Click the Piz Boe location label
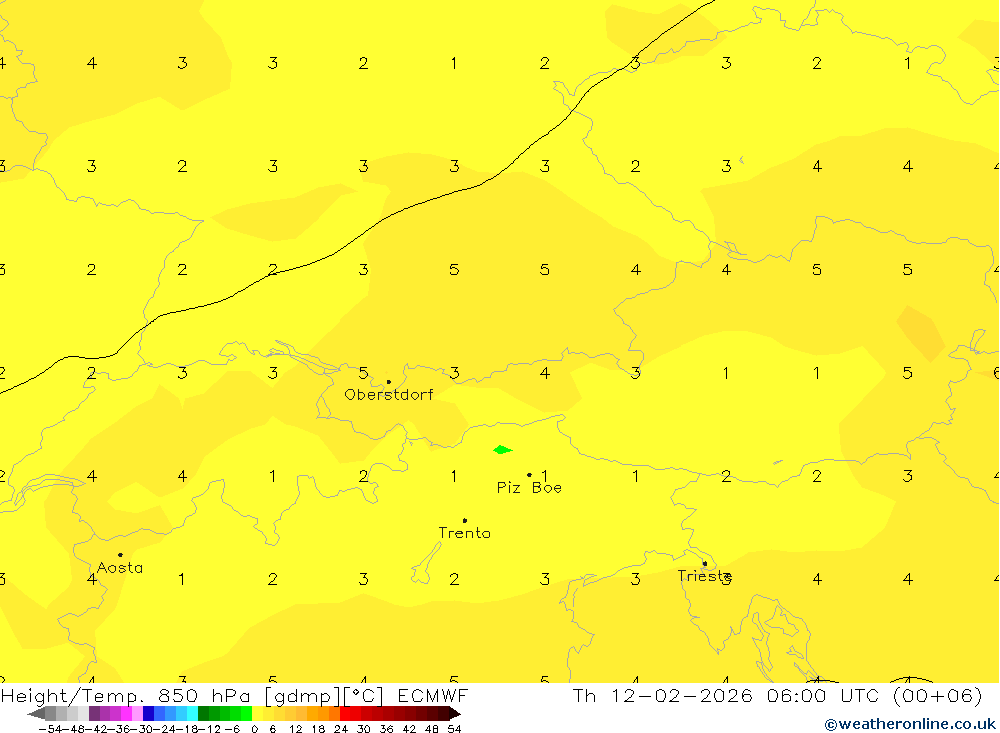The width and height of the screenshot is (1000, 733). (x=529, y=488)
